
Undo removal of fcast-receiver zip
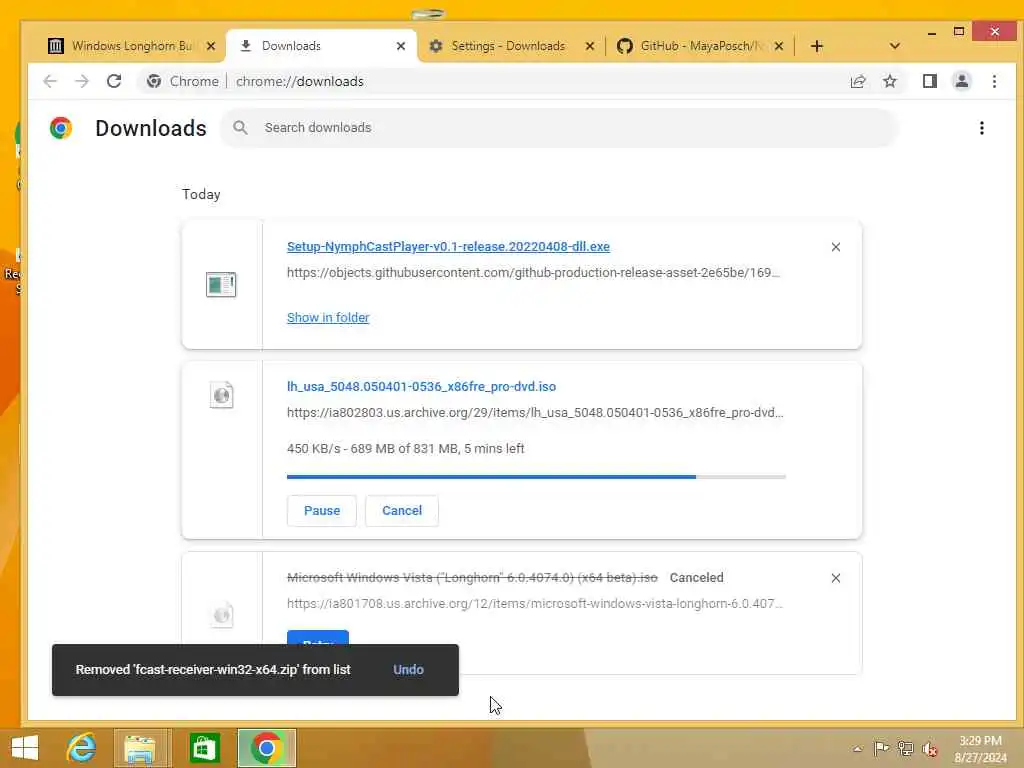[408, 669]
